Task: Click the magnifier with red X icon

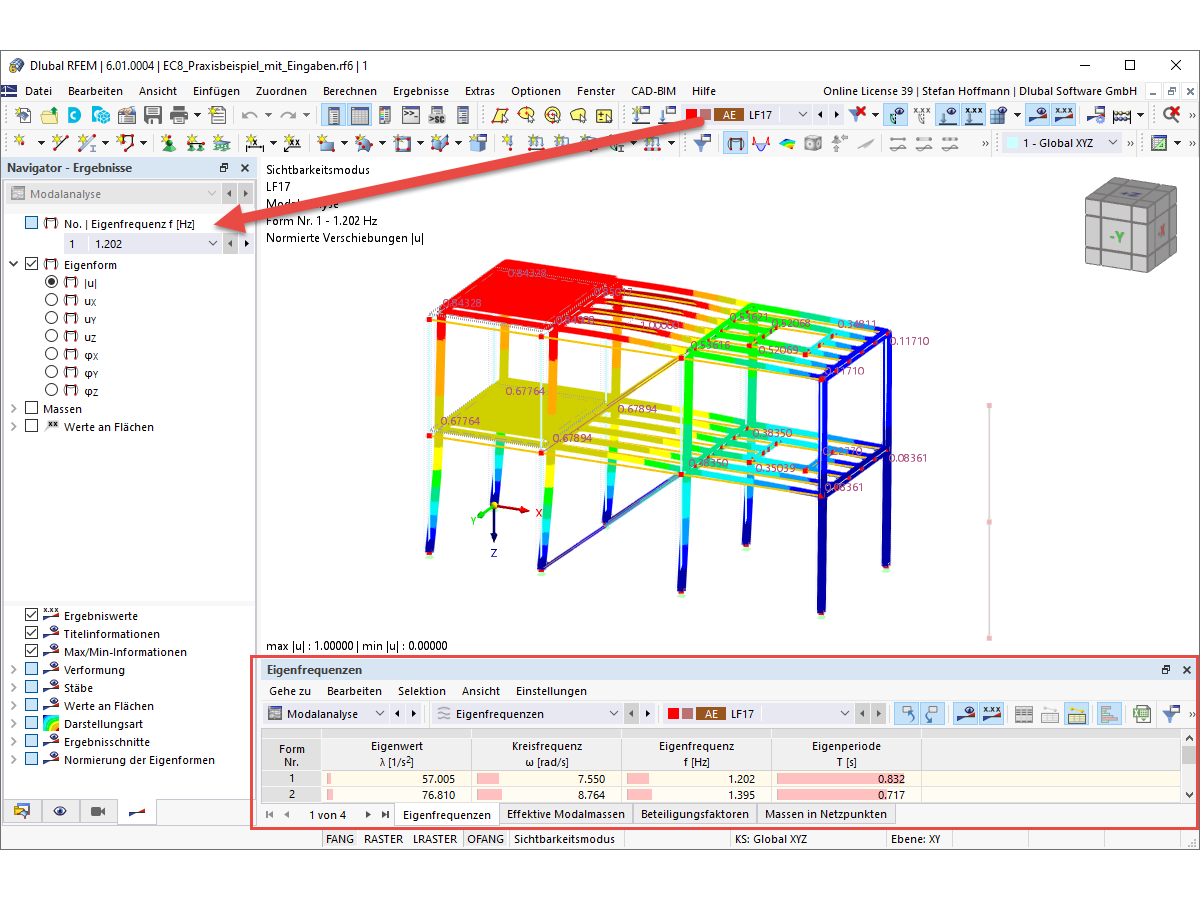Action: click(1172, 115)
